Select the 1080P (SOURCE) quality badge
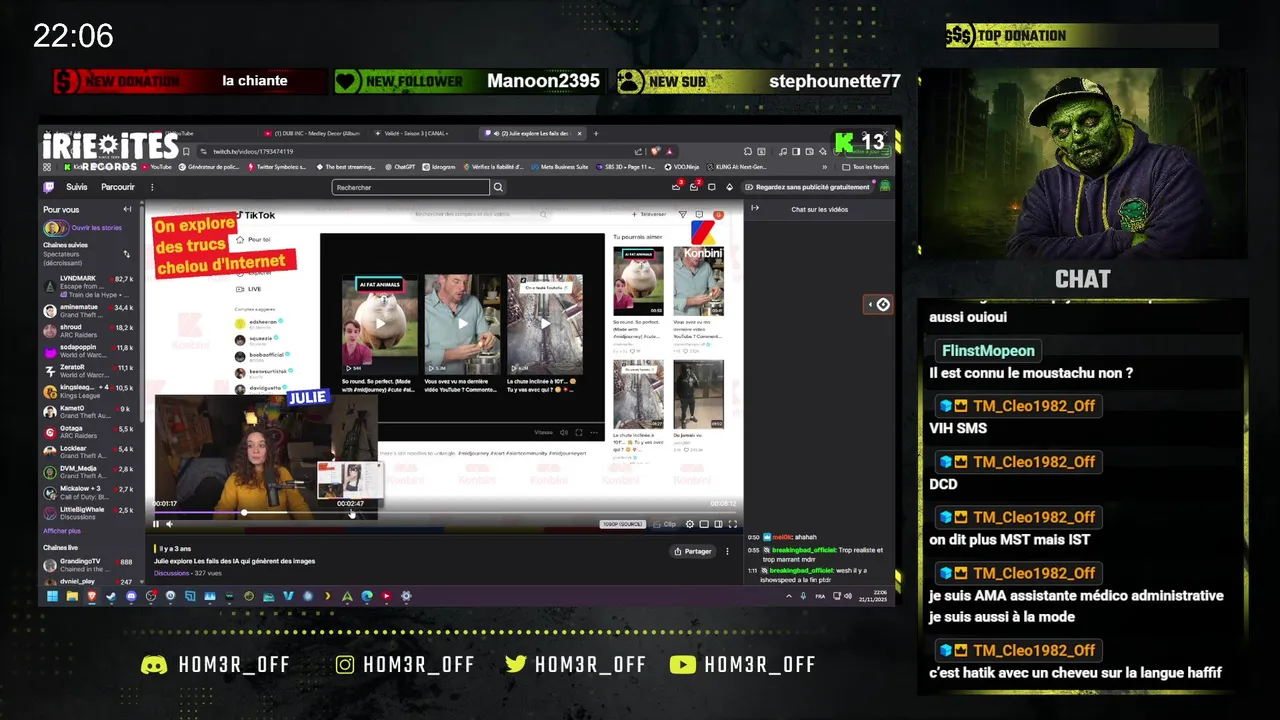Viewport: 1280px width, 720px height. [x=622, y=524]
